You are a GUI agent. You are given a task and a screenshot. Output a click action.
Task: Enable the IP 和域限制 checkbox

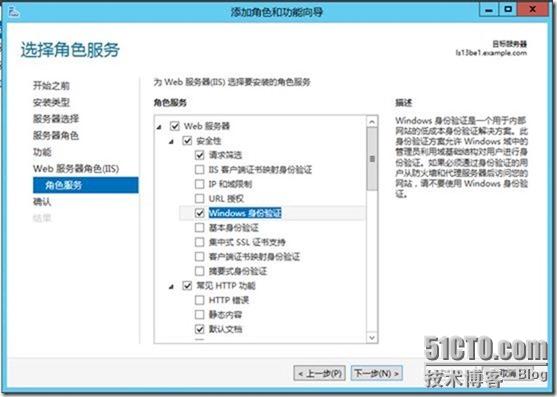(x=200, y=184)
